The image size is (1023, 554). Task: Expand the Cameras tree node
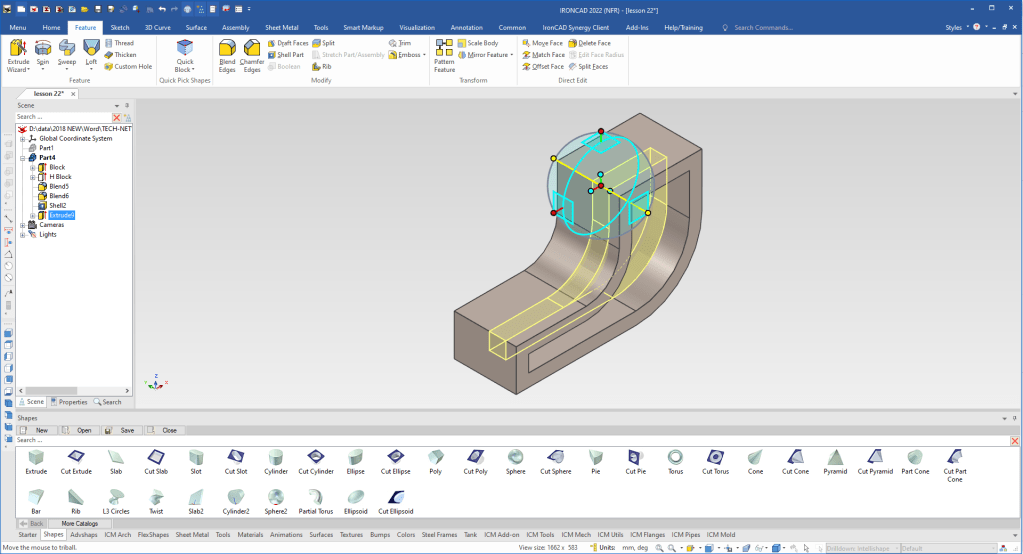coord(22,225)
